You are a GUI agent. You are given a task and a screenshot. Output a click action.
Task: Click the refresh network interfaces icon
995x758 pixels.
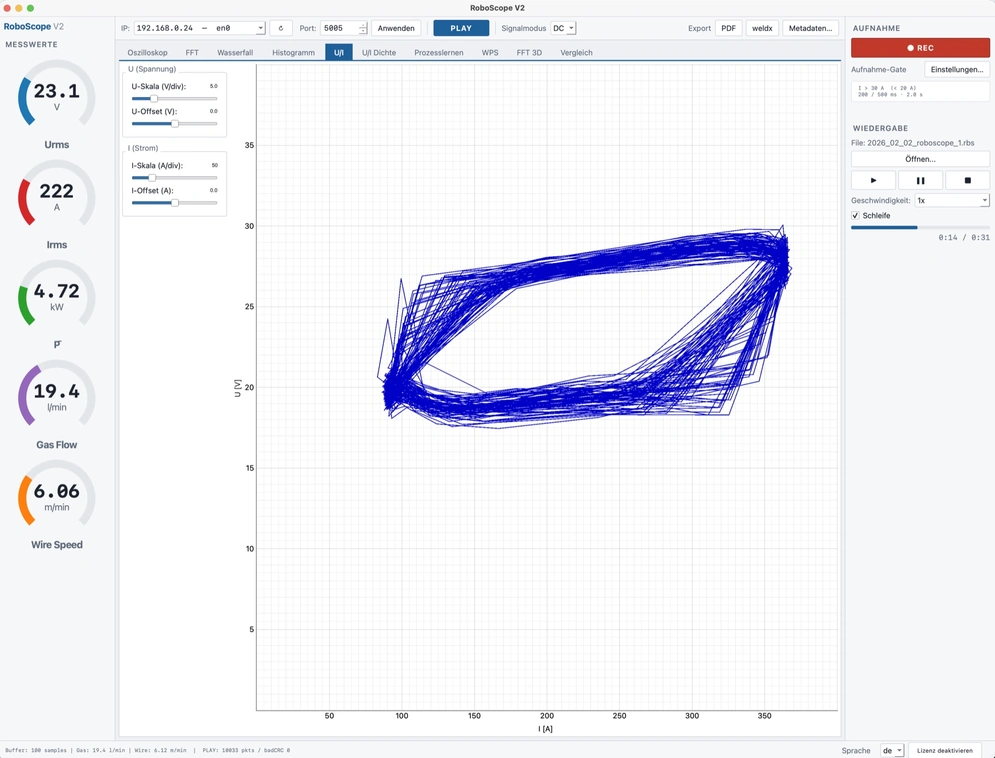click(x=280, y=28)
